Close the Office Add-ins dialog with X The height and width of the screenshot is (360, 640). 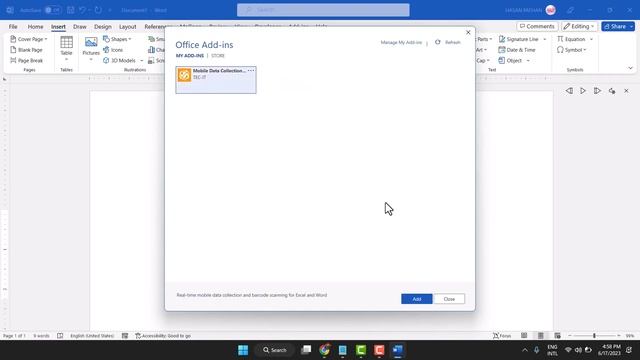coord(468,32)
